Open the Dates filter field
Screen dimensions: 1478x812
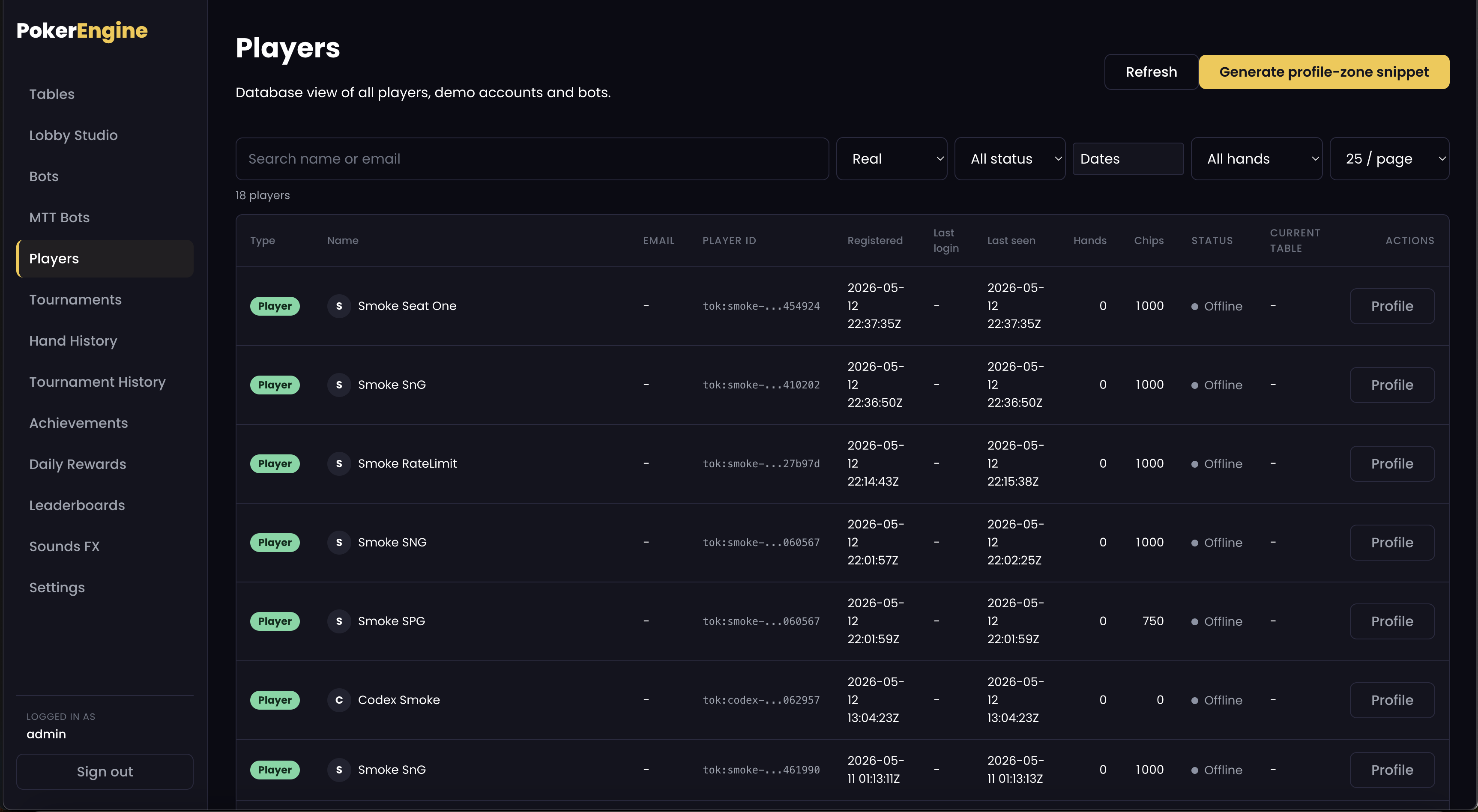pos(1128,159)
